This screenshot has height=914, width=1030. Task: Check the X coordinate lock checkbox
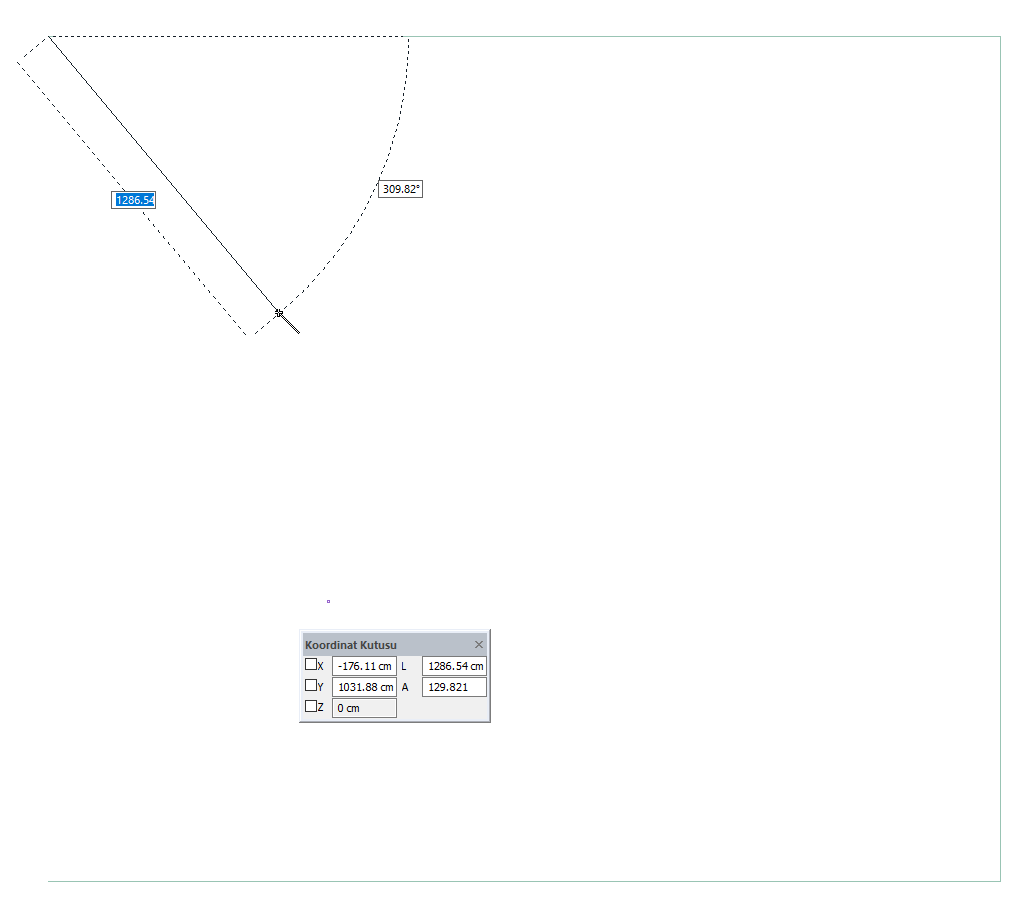[311, 664]
